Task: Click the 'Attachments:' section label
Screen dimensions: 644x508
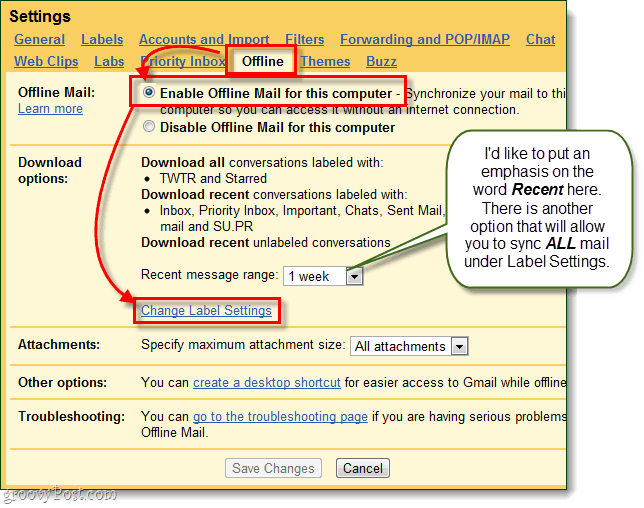Action: pyautogui.click(x=59, y=344)
